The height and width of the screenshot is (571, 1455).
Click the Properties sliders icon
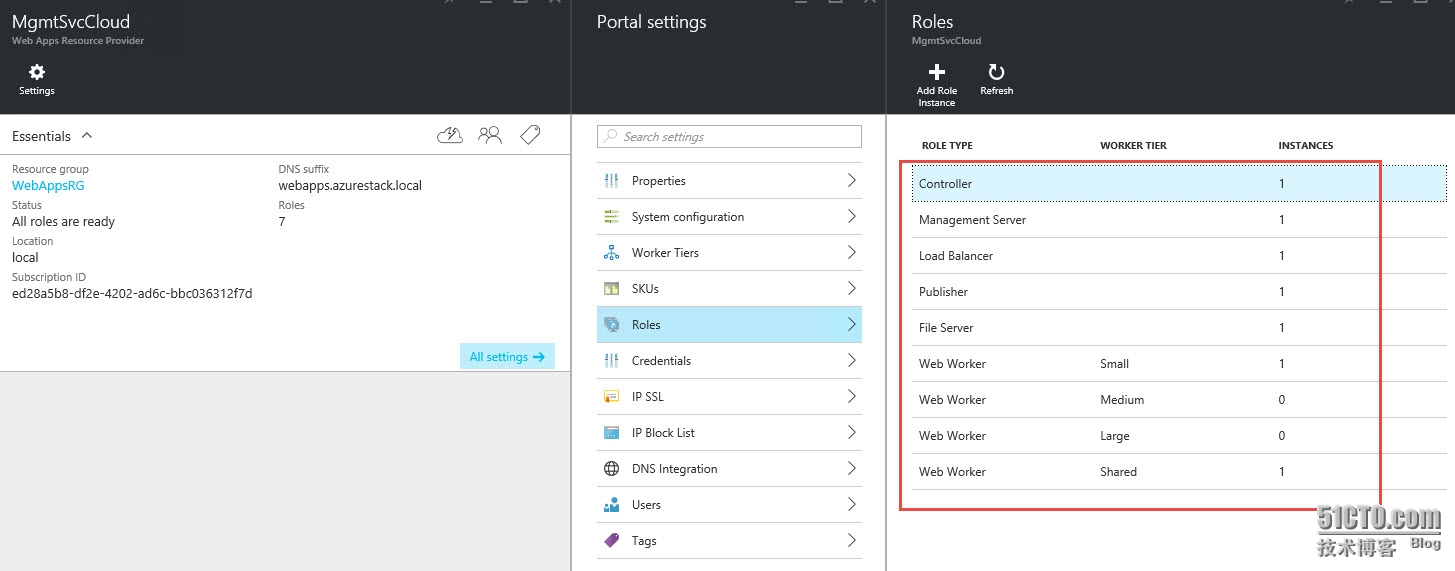(612, 181)
